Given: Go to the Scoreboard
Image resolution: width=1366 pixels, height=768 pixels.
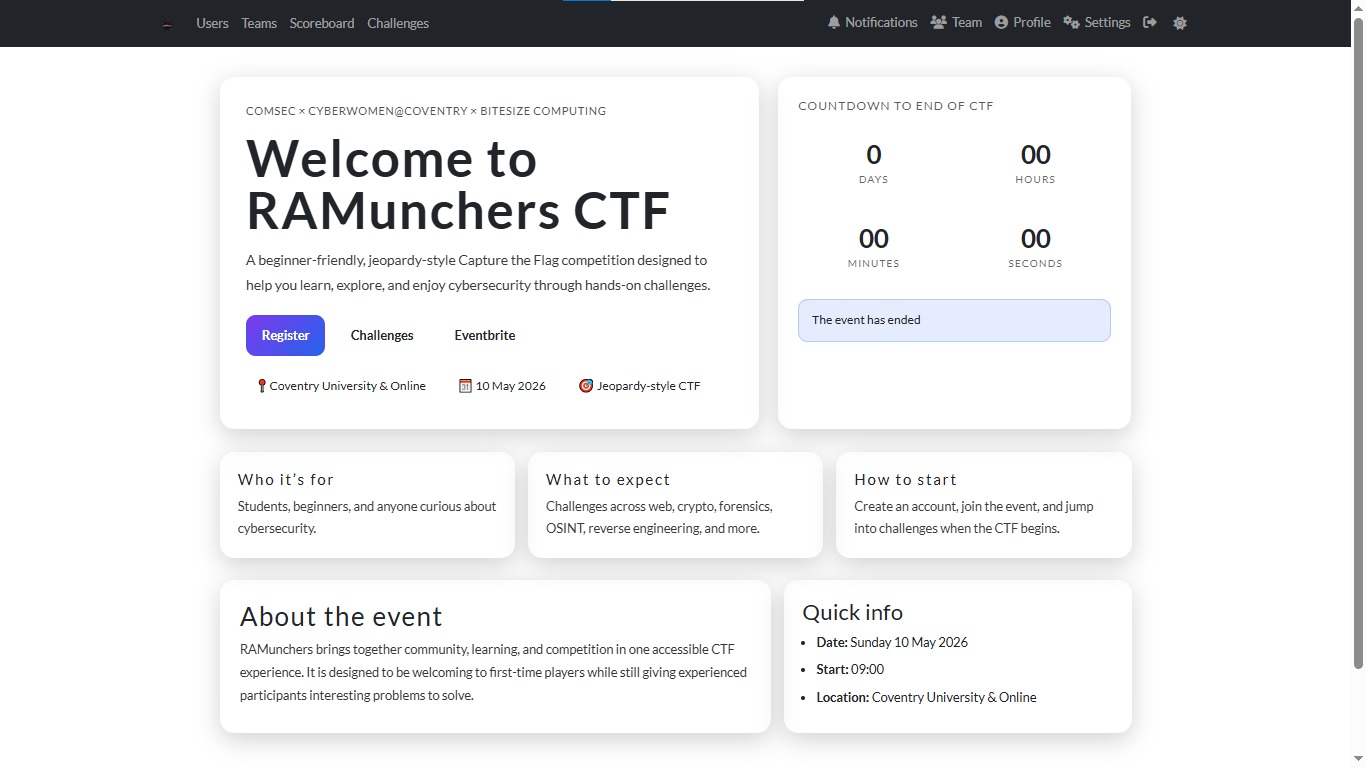Looking at the screenshot, I should click(322, 23).
